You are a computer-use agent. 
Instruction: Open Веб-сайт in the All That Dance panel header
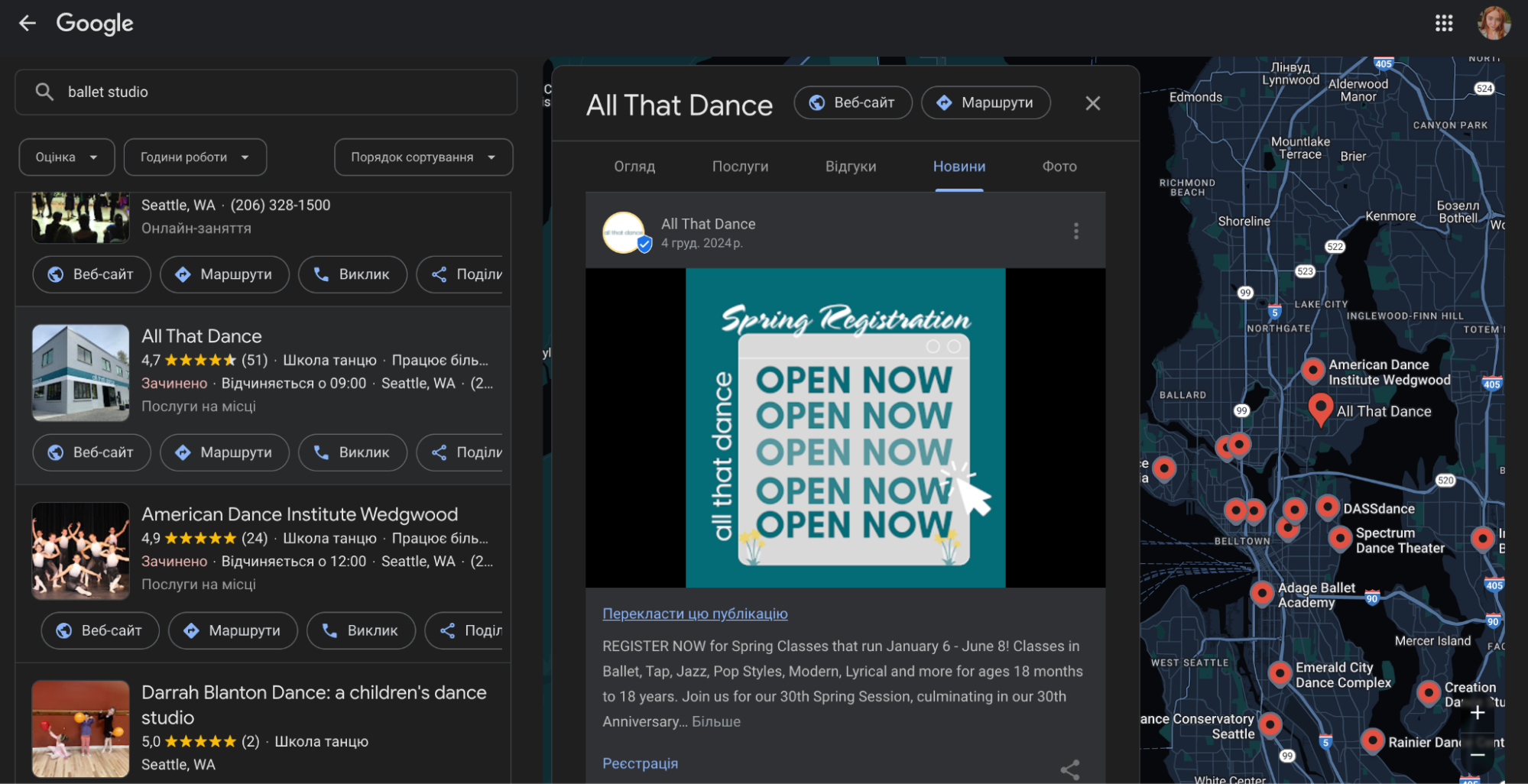853,102
